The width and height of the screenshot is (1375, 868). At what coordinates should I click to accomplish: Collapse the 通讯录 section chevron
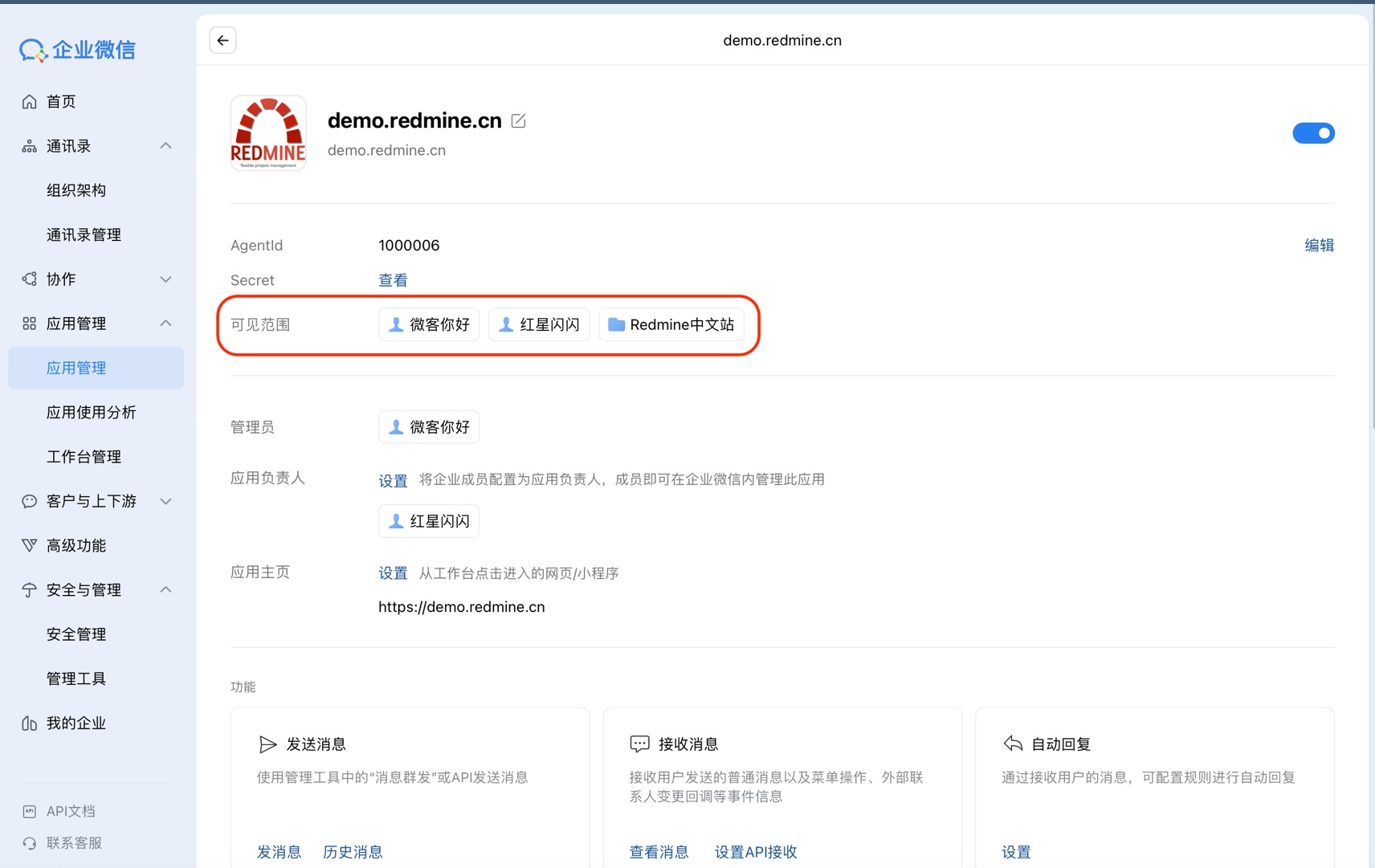(x=165, y=146)
